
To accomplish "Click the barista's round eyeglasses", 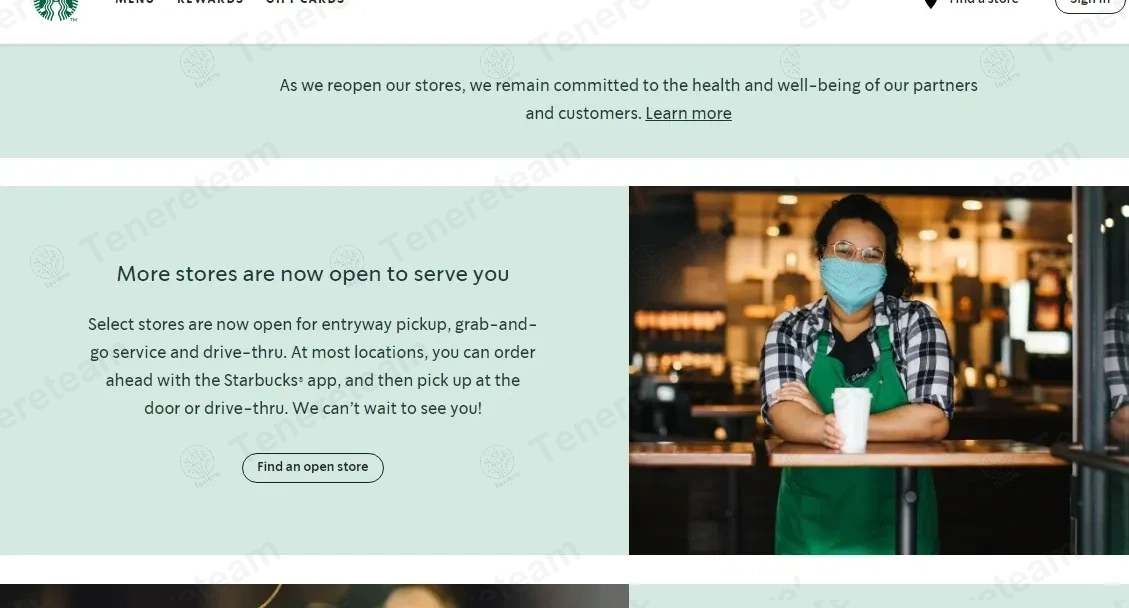I will coord(855,251).
